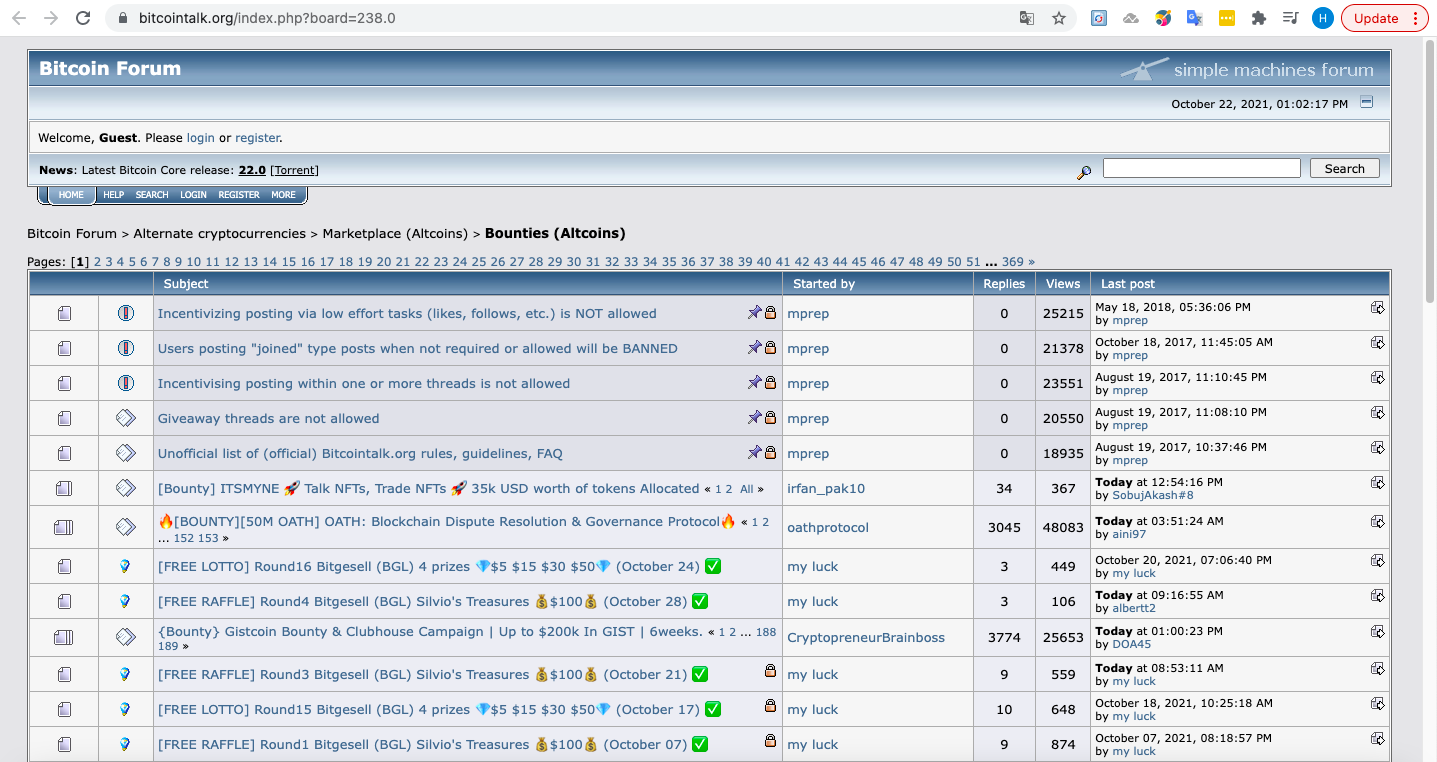
Task: Open ITSMYNE Talk NFTs bounty thread
Action: 429,488
